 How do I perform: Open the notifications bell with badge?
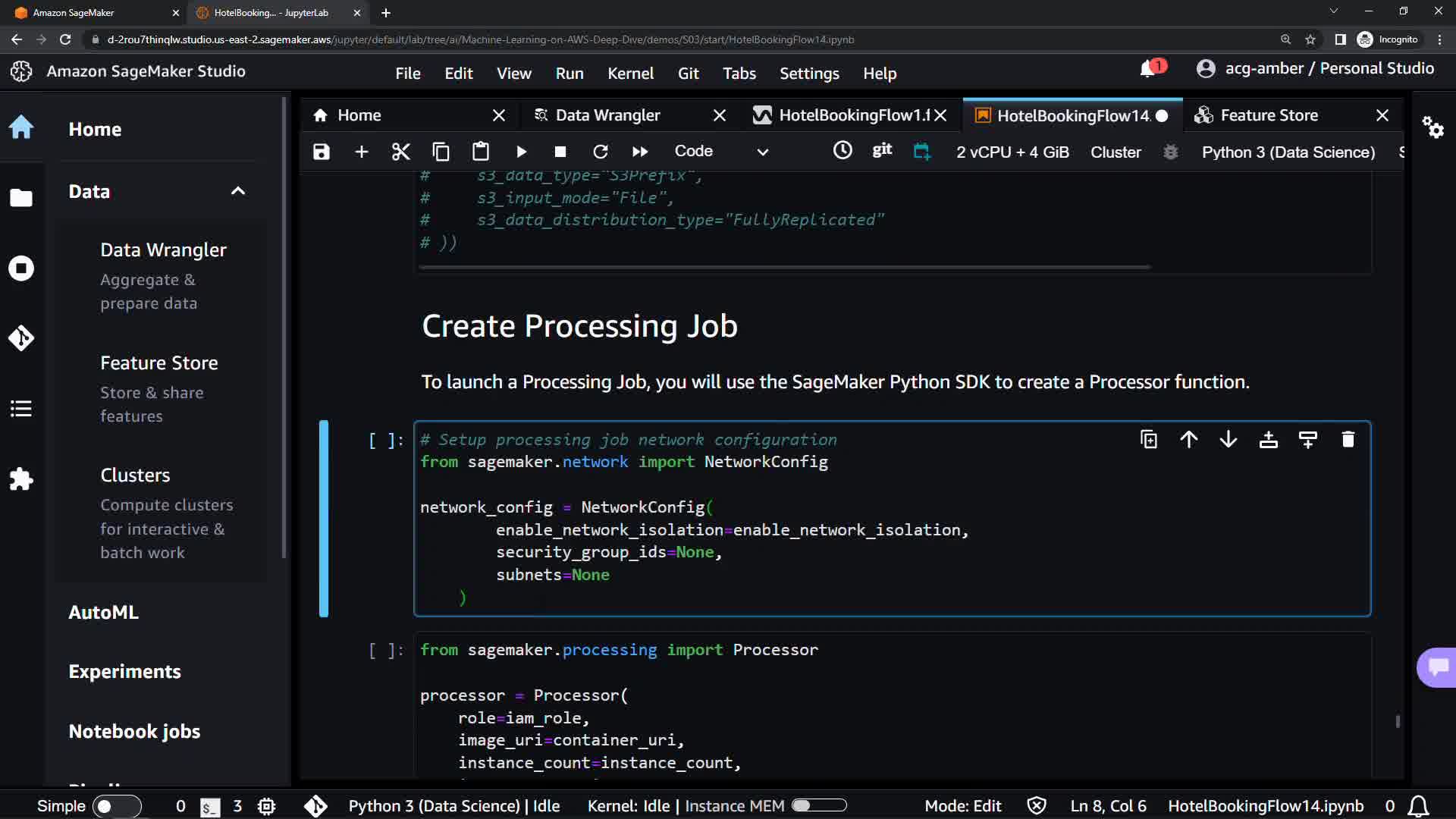click(x=1149, y=70)
